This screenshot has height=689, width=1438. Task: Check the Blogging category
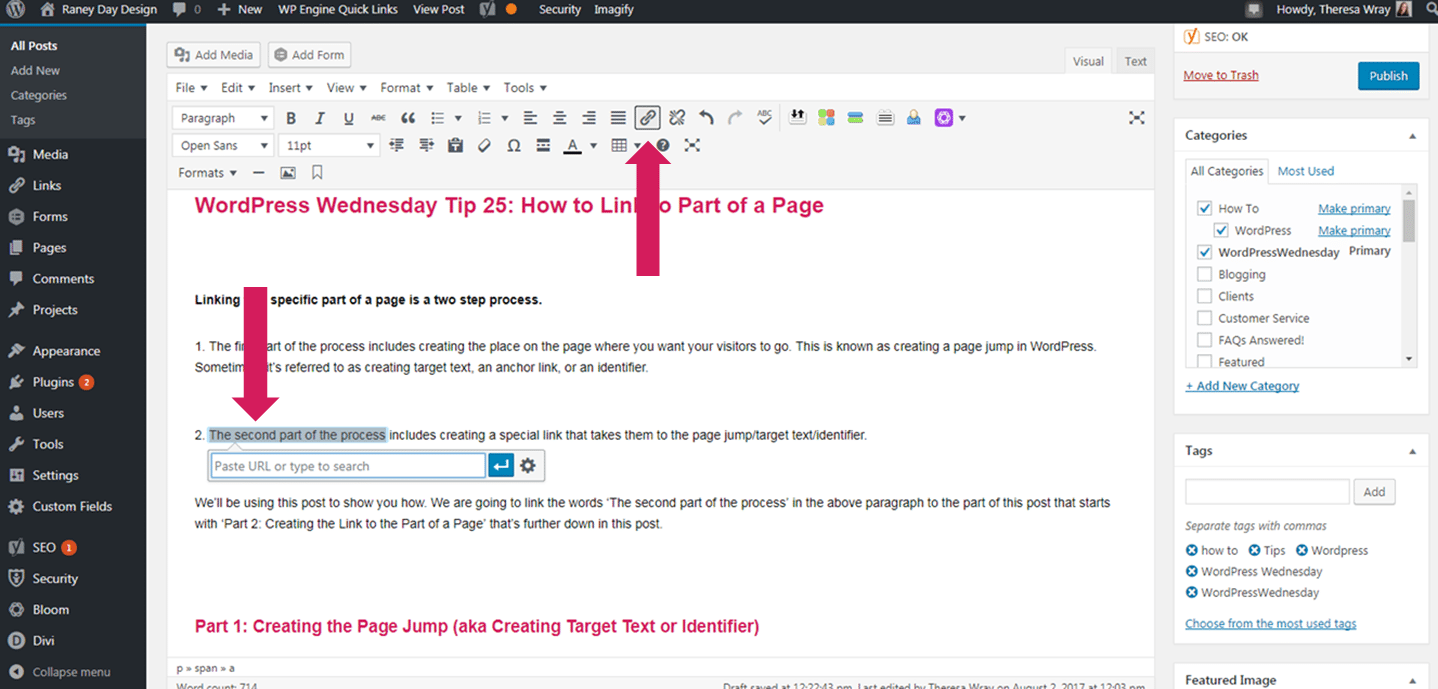pyautogui.click(x=1204, y=274)
